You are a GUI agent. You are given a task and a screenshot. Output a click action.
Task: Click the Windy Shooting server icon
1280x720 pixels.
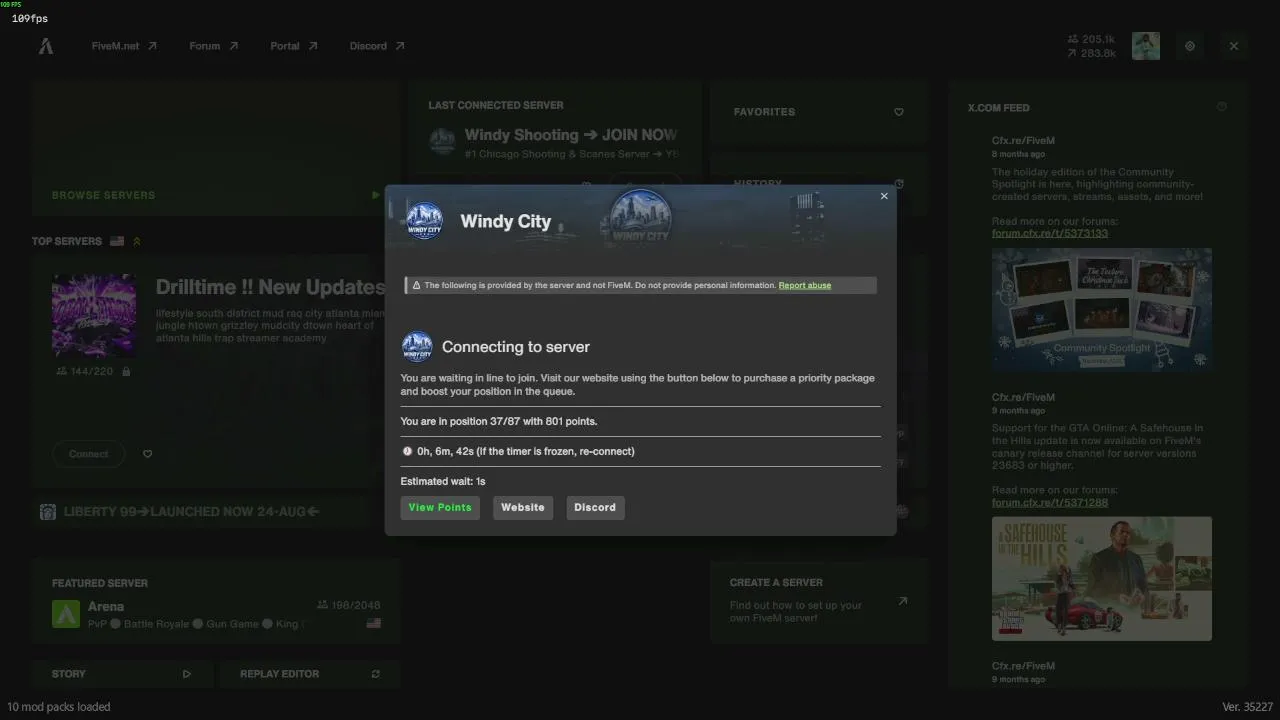(x=442, y=141)
